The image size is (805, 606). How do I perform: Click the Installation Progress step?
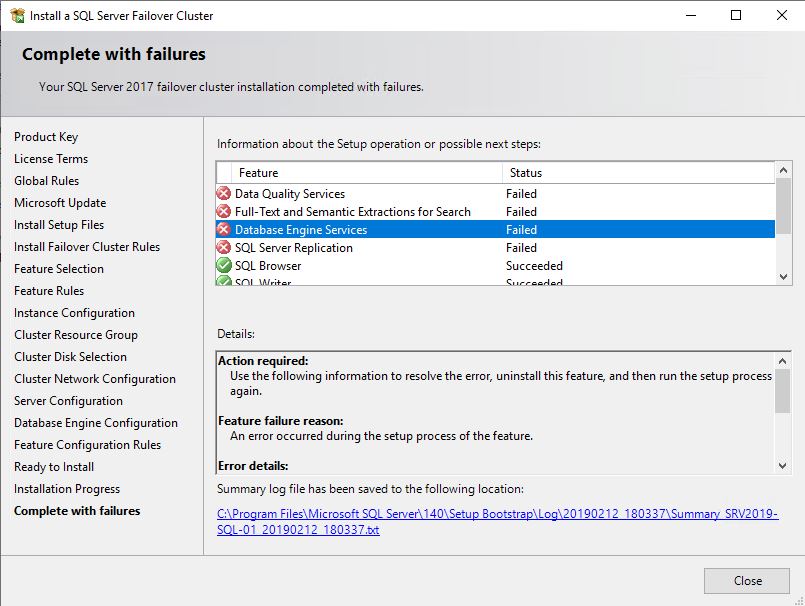tap(67, 489)
